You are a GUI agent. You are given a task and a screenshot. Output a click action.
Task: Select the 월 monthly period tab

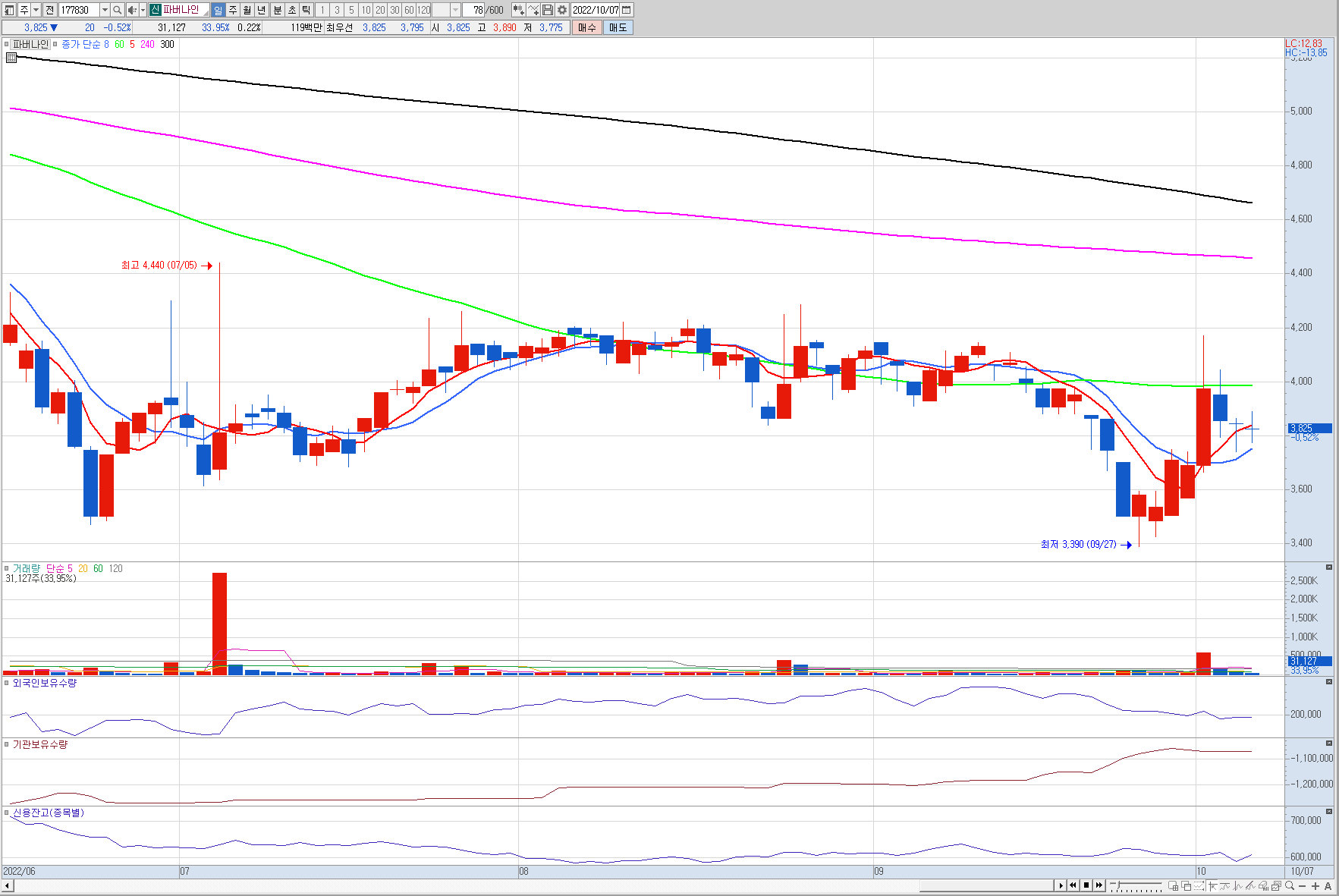click(x=247, y=10)
